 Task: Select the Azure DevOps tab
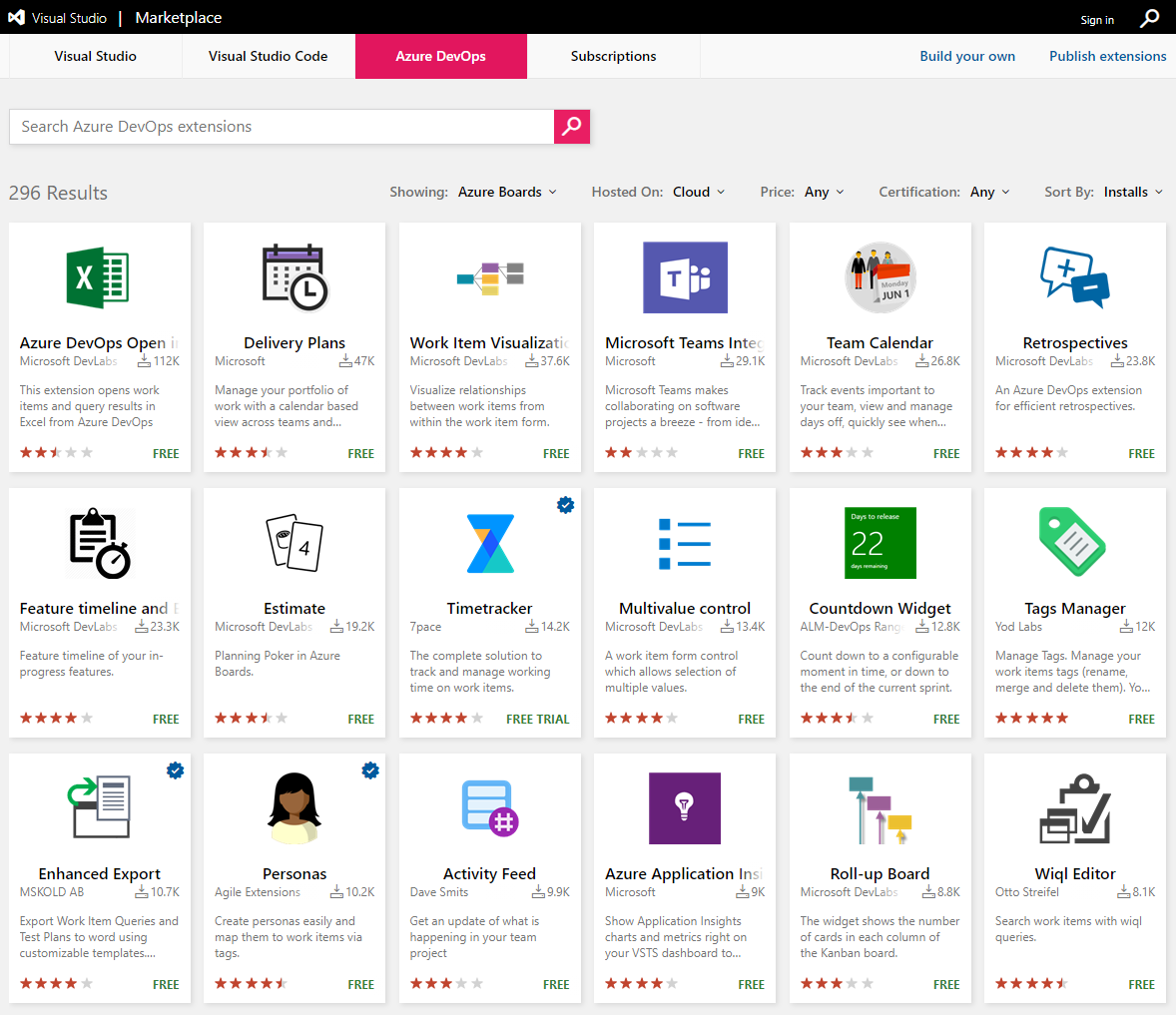(x=441, y=56)
